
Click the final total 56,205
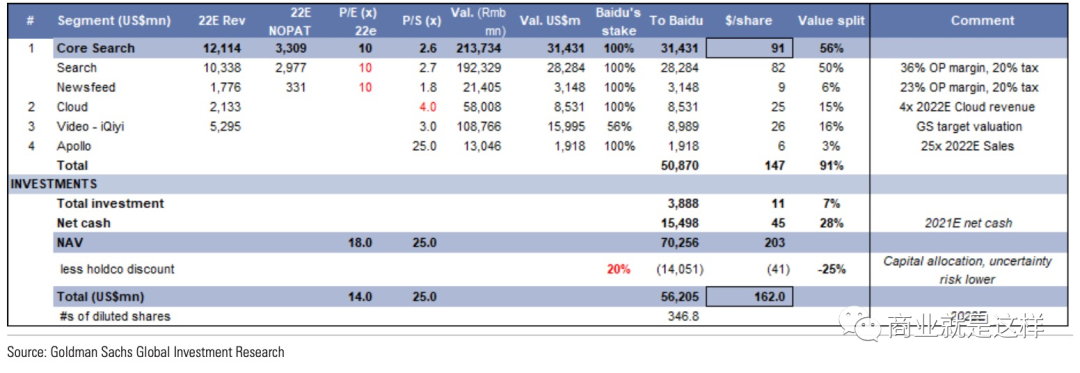click(680, 297)
